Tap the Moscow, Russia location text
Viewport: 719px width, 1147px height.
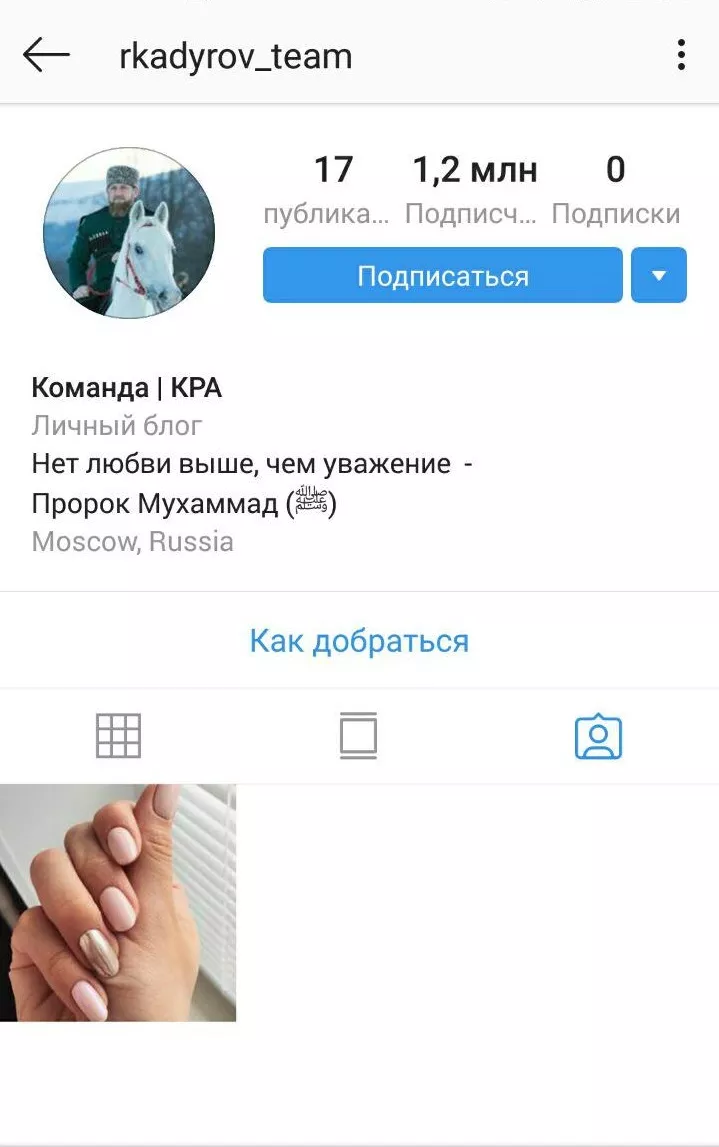132,542
